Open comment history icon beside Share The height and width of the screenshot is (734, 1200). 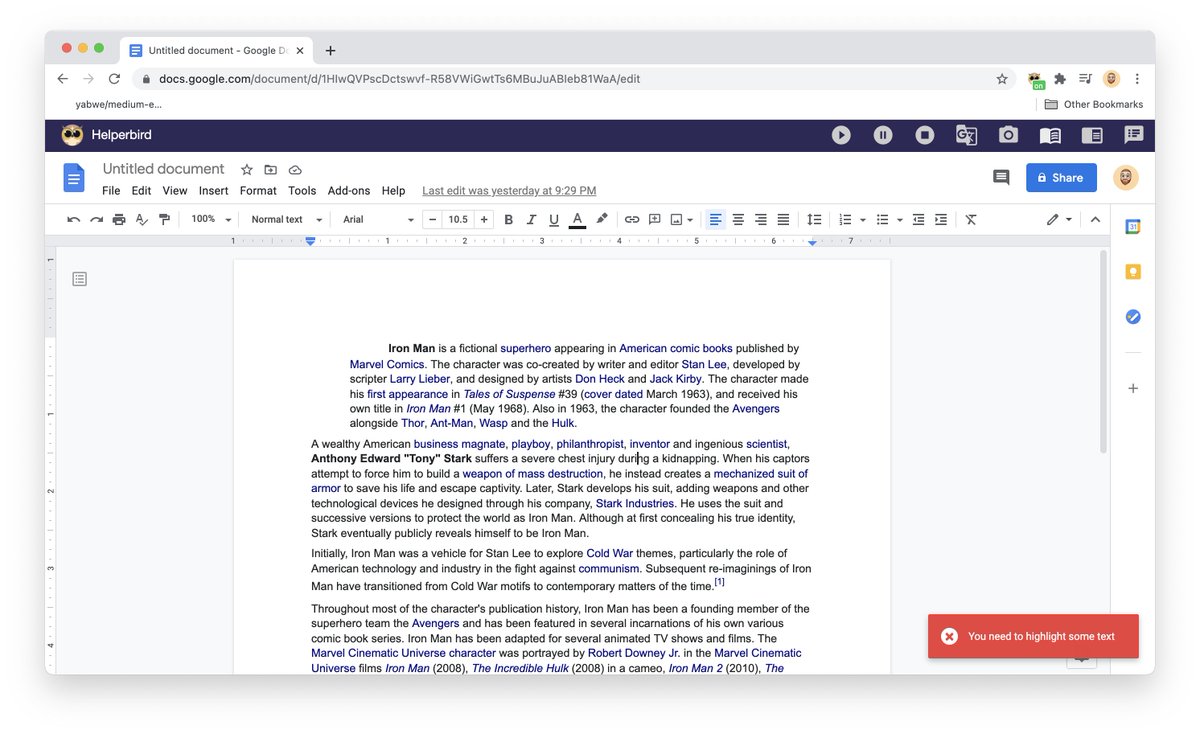tap(1001, 177)
